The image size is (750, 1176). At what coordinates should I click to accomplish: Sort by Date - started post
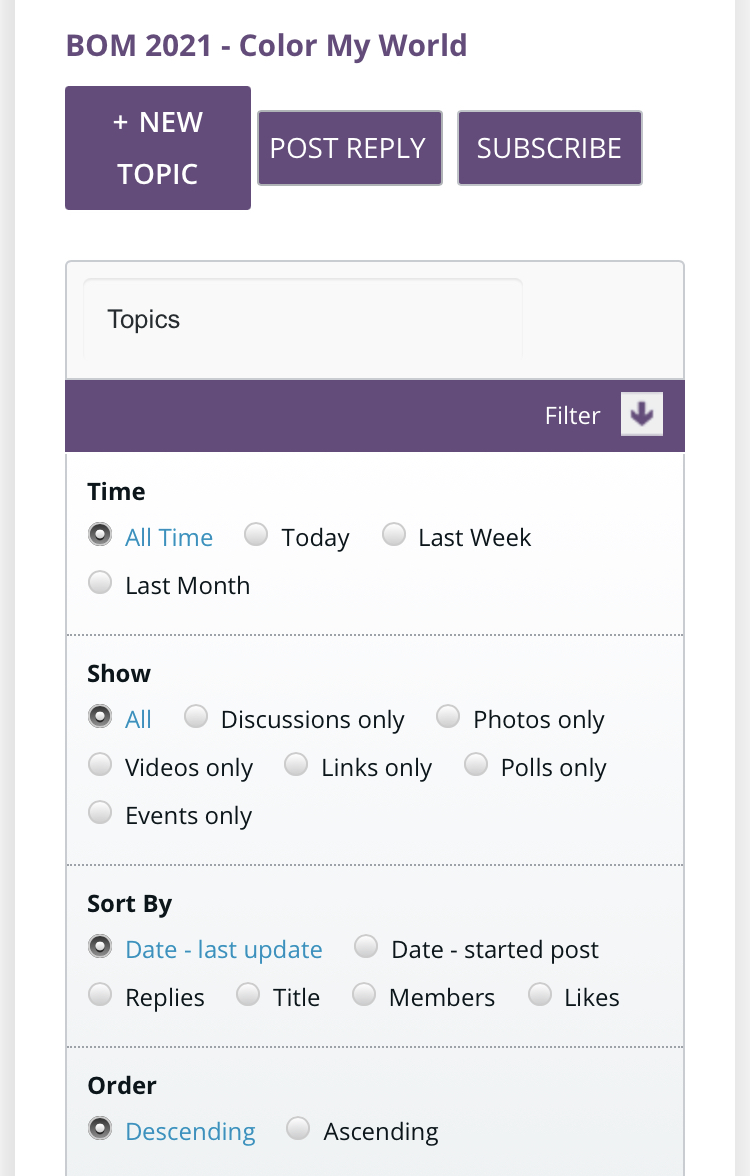366,947
